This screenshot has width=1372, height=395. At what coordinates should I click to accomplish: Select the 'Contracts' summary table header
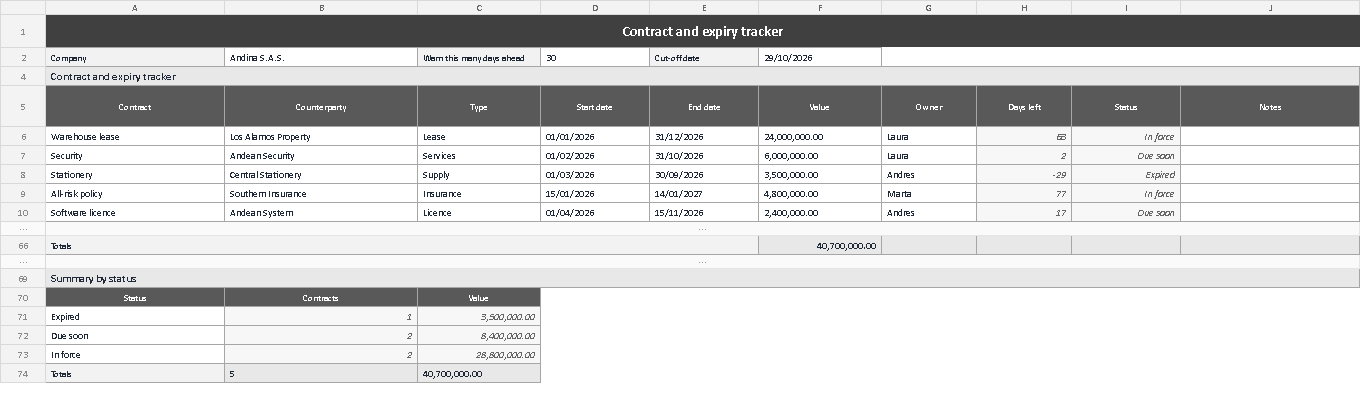click(x=321, y=297)
